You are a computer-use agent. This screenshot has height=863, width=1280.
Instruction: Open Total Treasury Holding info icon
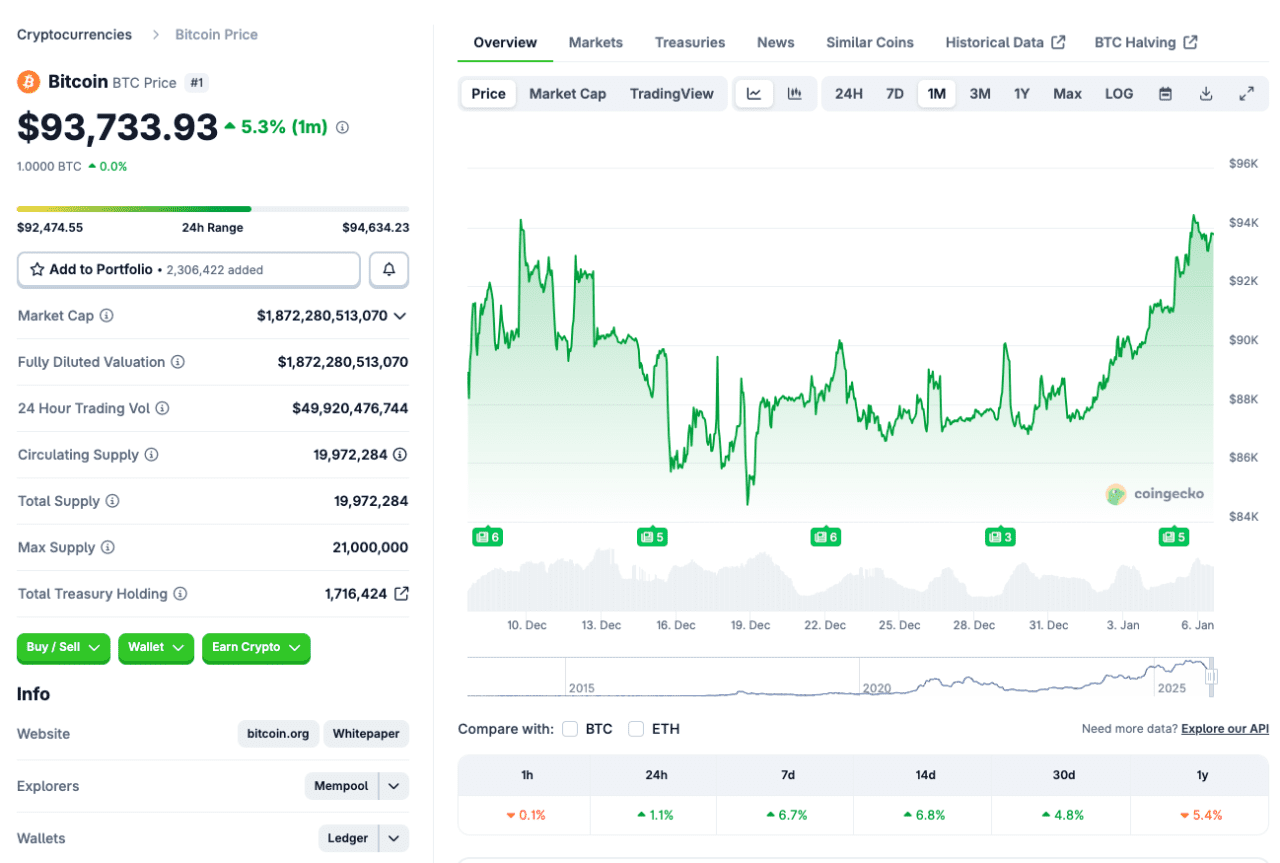coord(180,594)
